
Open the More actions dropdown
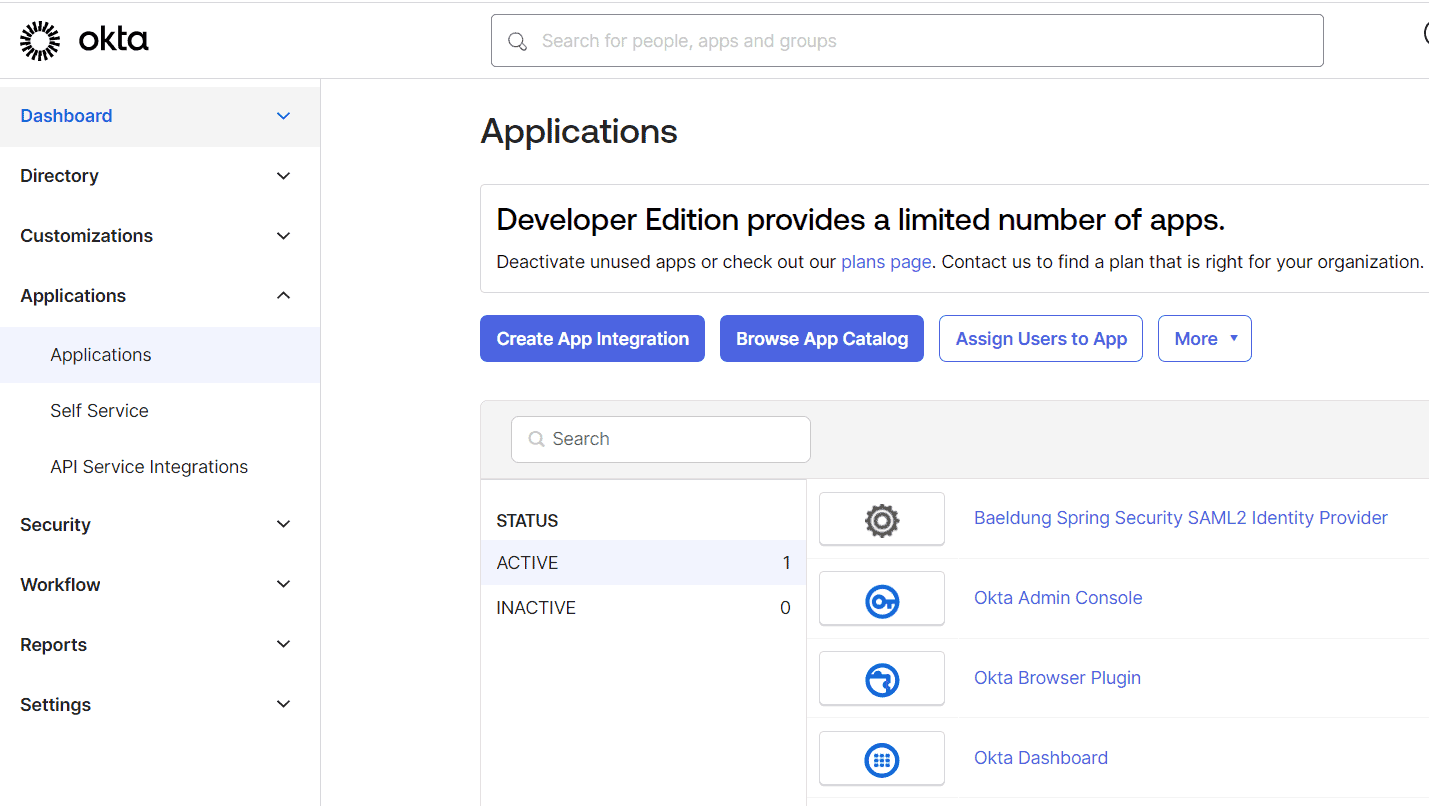coord(1204,338)
